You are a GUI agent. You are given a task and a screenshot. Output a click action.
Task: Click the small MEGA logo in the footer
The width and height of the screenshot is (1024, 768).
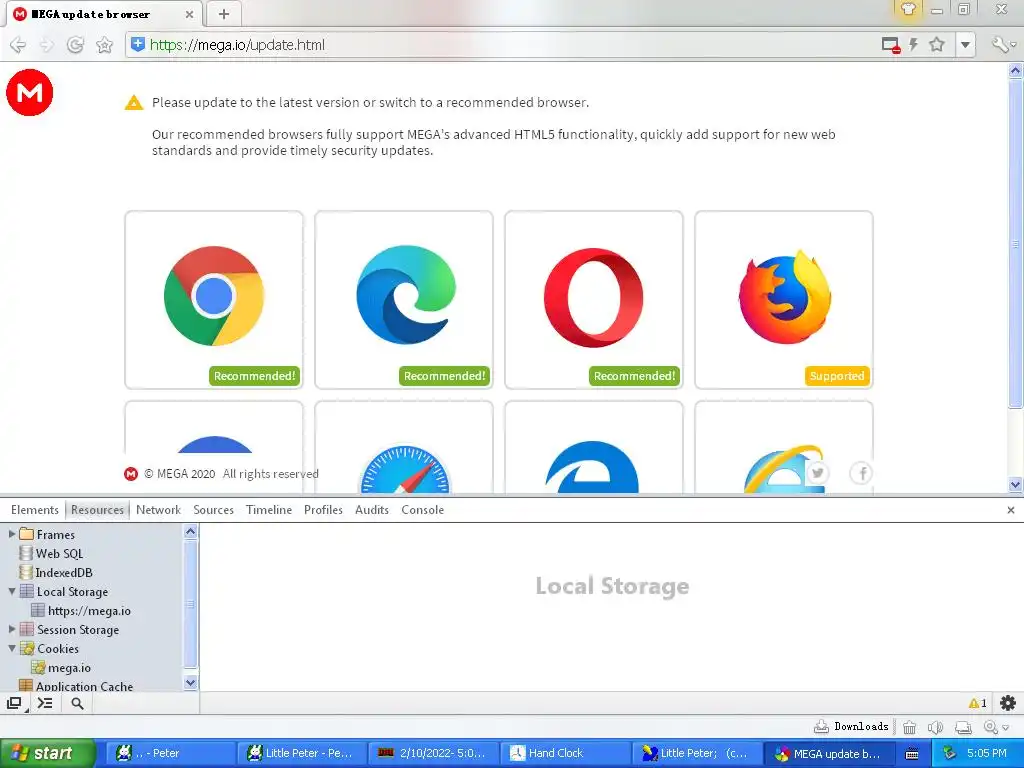point(131,474)
